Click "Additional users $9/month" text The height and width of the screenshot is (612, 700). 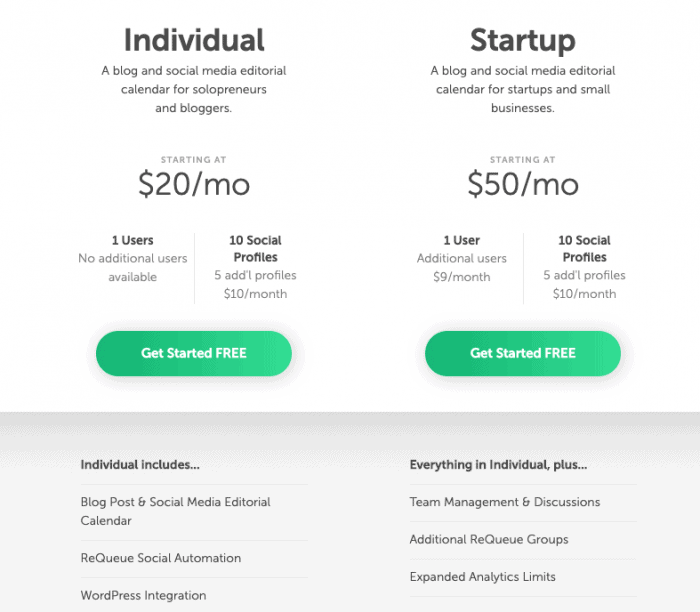(x=461, y=267)
